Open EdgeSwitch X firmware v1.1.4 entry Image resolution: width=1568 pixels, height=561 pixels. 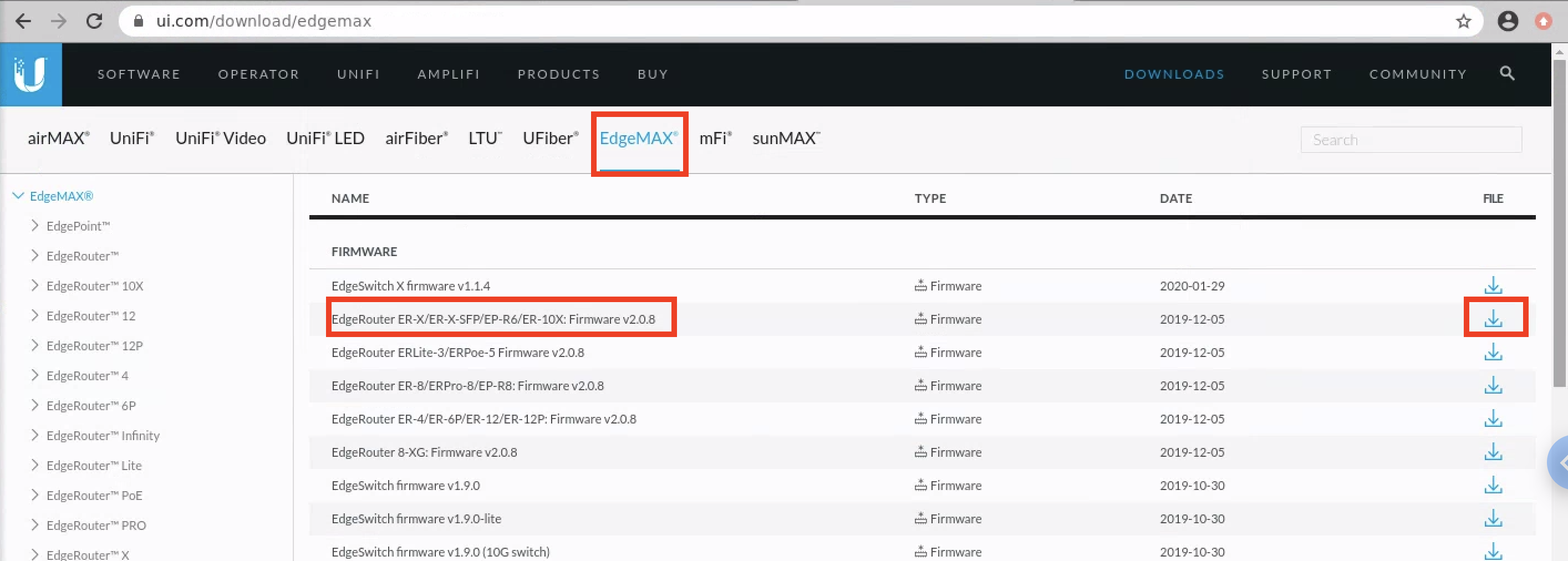point(411,285)
